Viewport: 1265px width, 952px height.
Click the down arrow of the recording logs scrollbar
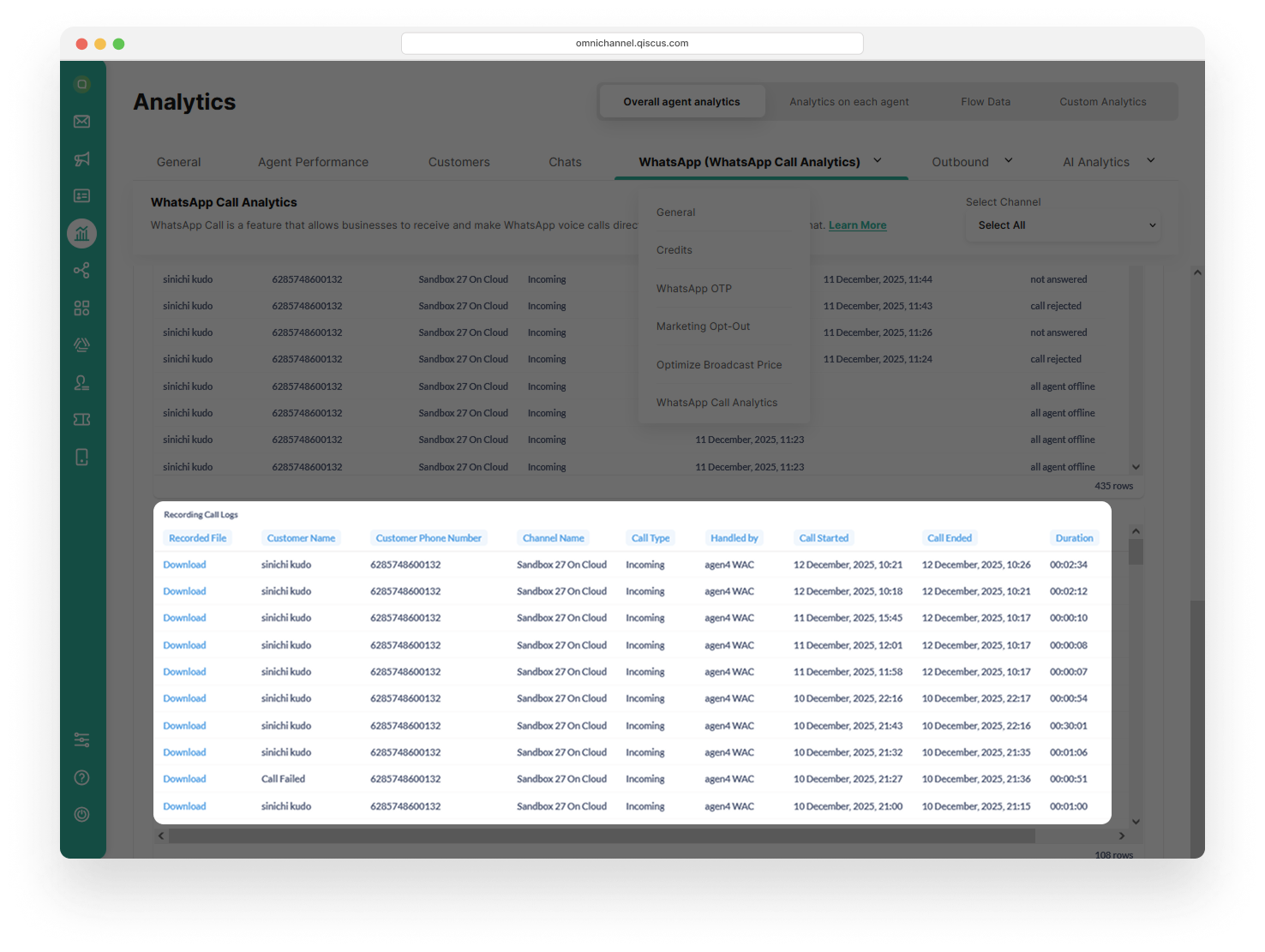click(x=1136, y=822)
